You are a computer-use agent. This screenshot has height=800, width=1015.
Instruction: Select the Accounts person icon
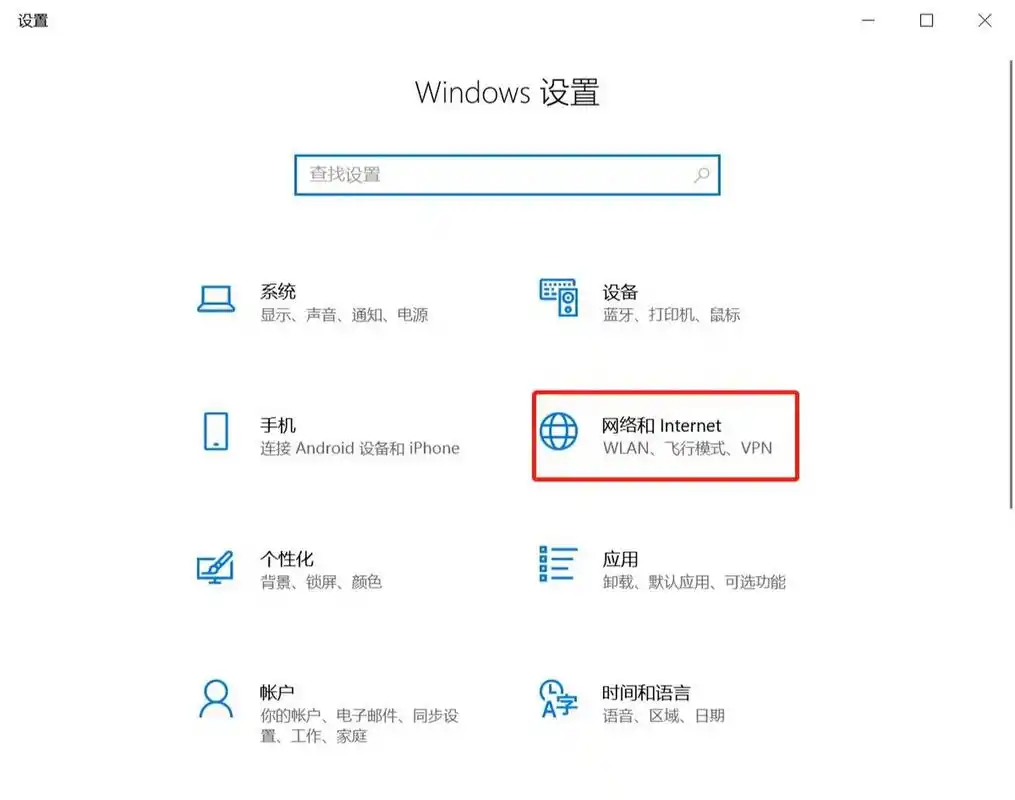point(216,698)
